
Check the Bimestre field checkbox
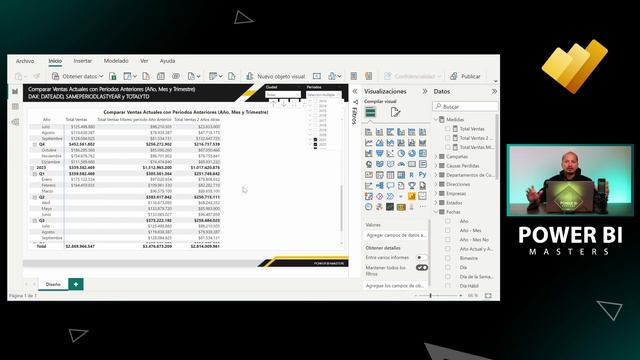448,258
